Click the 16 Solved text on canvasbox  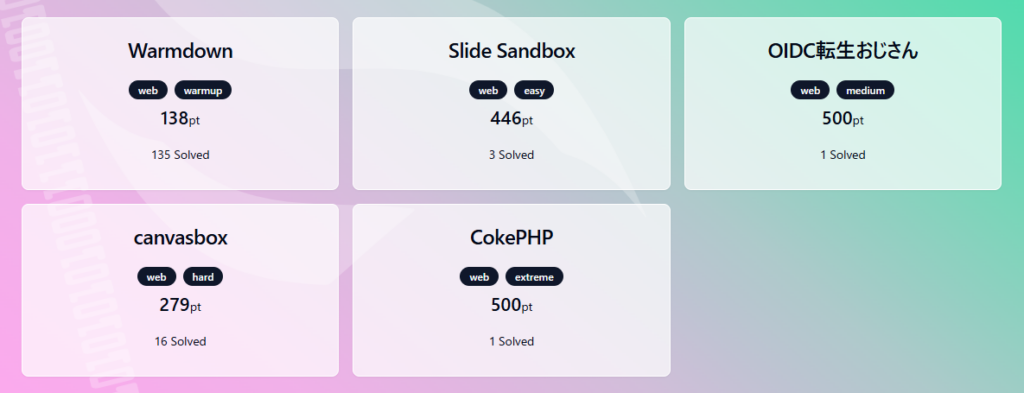(x=180, y=341)
